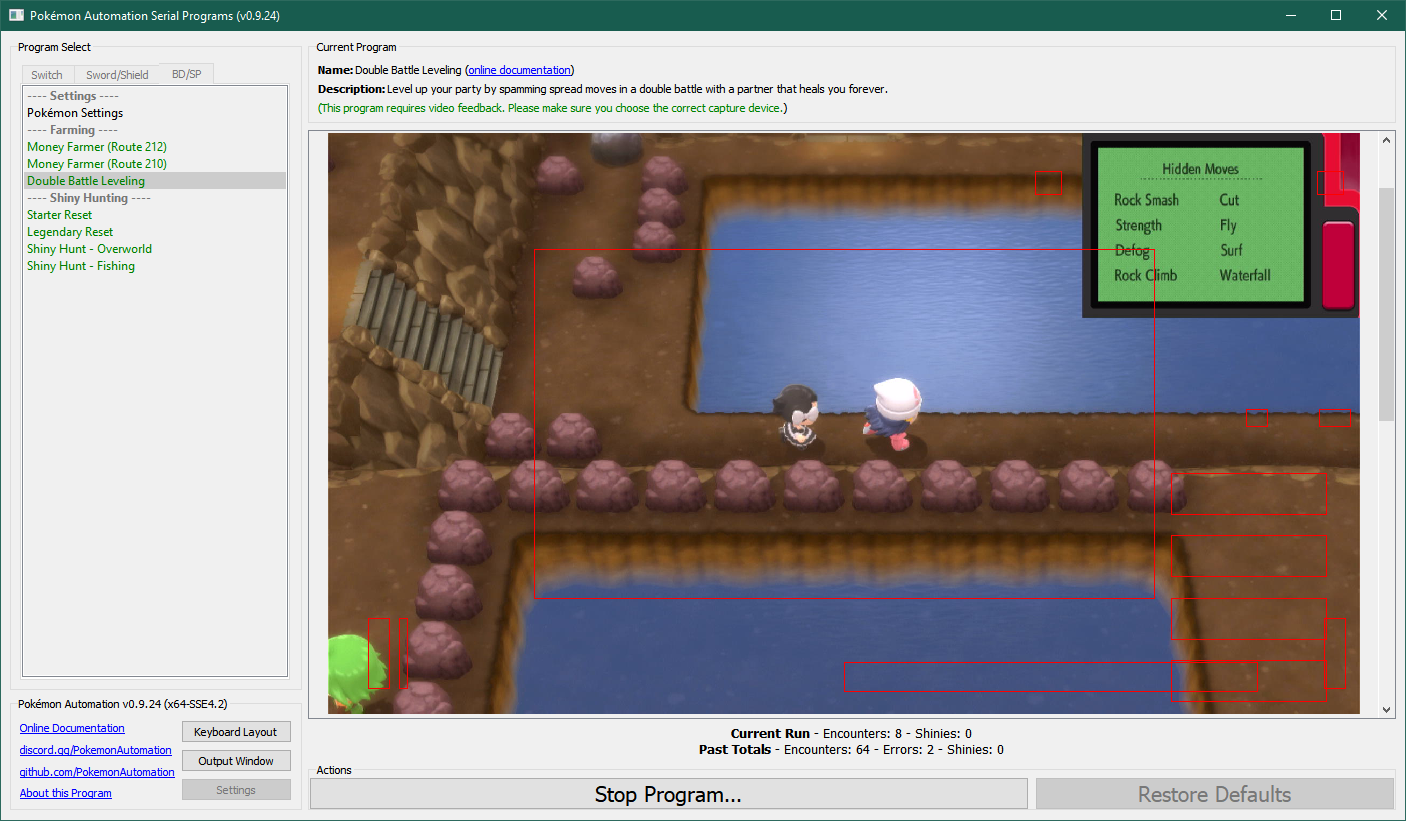The height and width of the screenshot is (821, 1406).
Task: Select Shiny Hunt - Fishing program
Action: tap(81, 266)
